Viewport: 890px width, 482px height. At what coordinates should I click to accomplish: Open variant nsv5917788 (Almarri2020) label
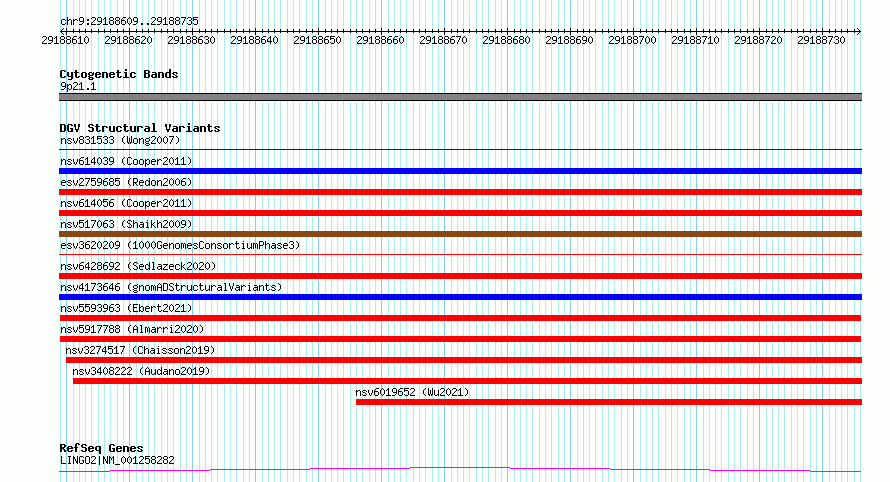(132, 329)
